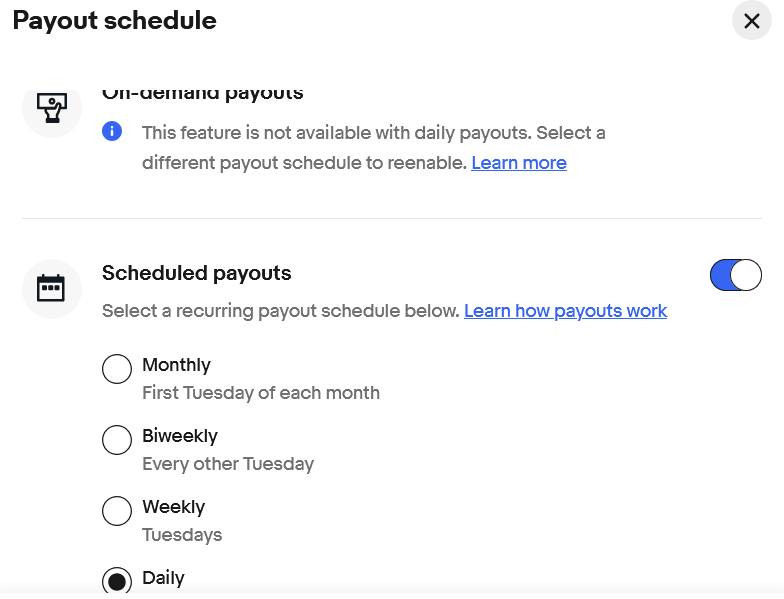Click the Tuesdays description under Weekly
The width and height of the screenshot is (784, 599).
(182, 535)
